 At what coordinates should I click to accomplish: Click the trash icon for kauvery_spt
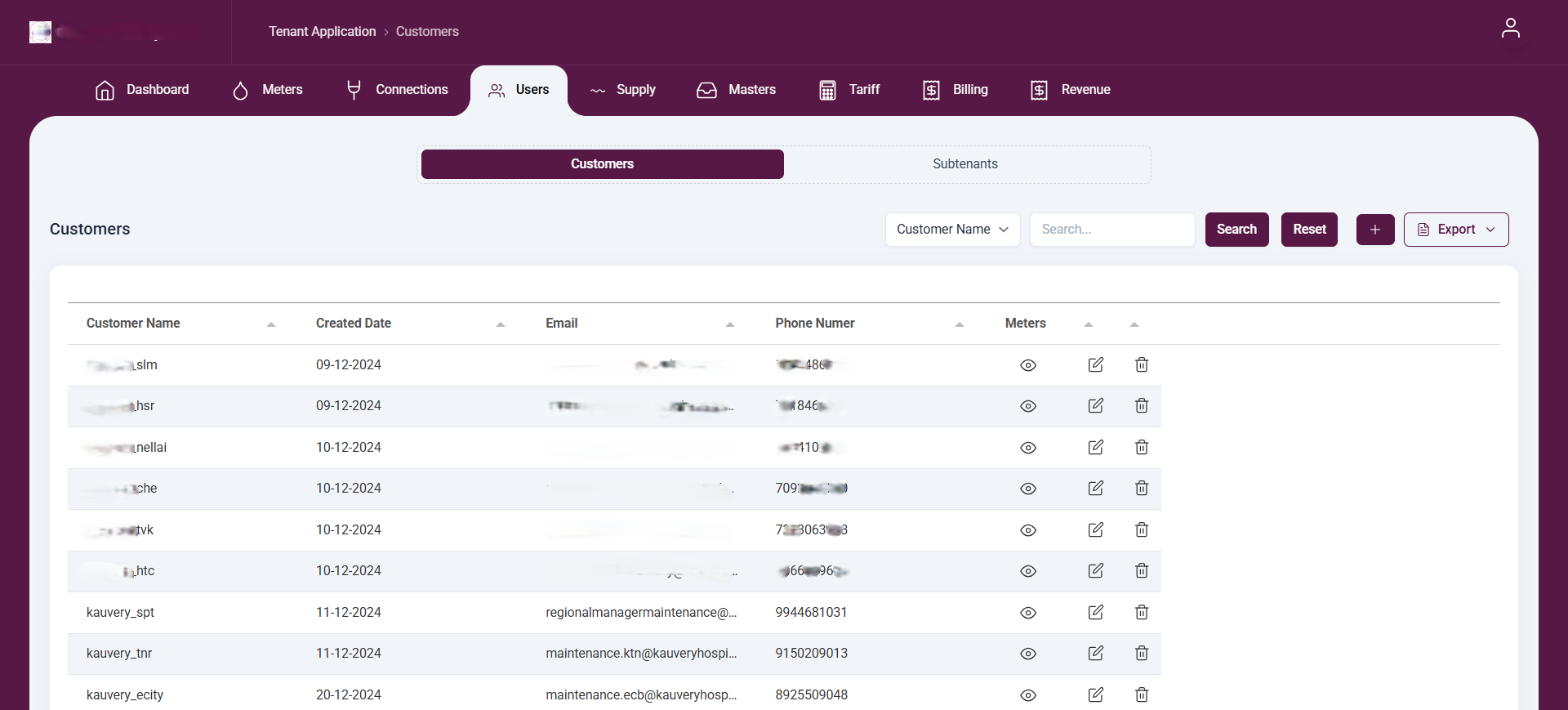(x=1141, y=612)
